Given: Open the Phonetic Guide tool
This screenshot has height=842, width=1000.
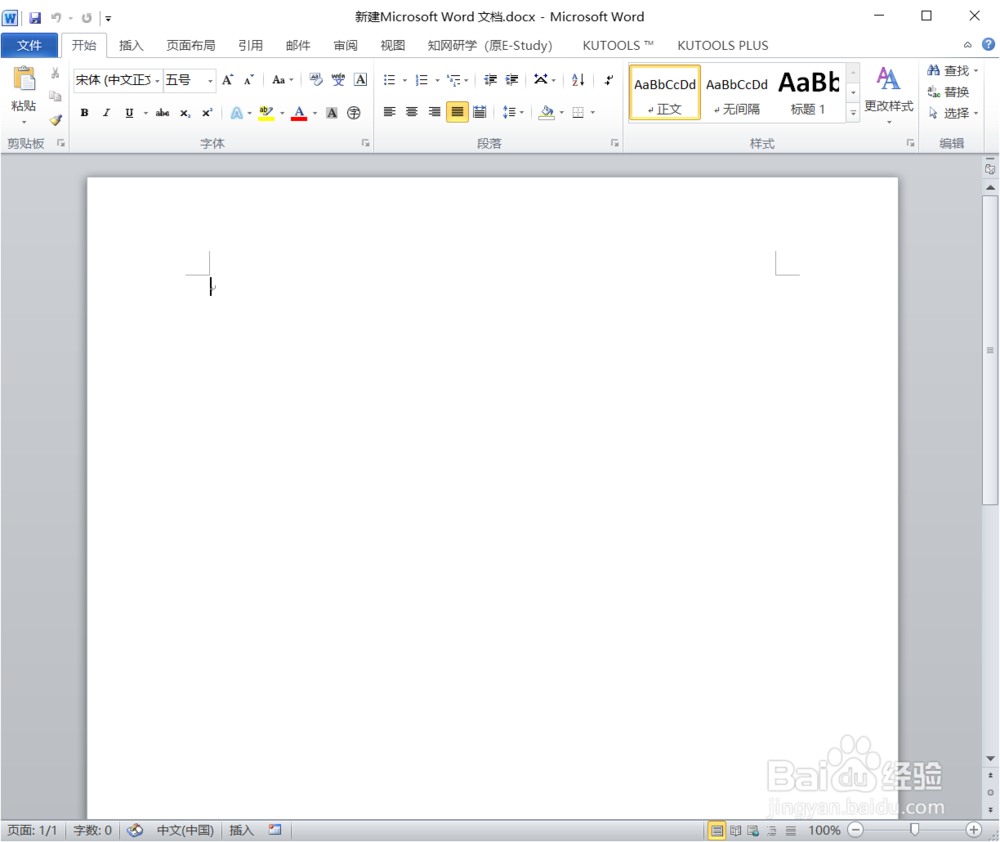Looking at the screenshot, I should point(338,80).
